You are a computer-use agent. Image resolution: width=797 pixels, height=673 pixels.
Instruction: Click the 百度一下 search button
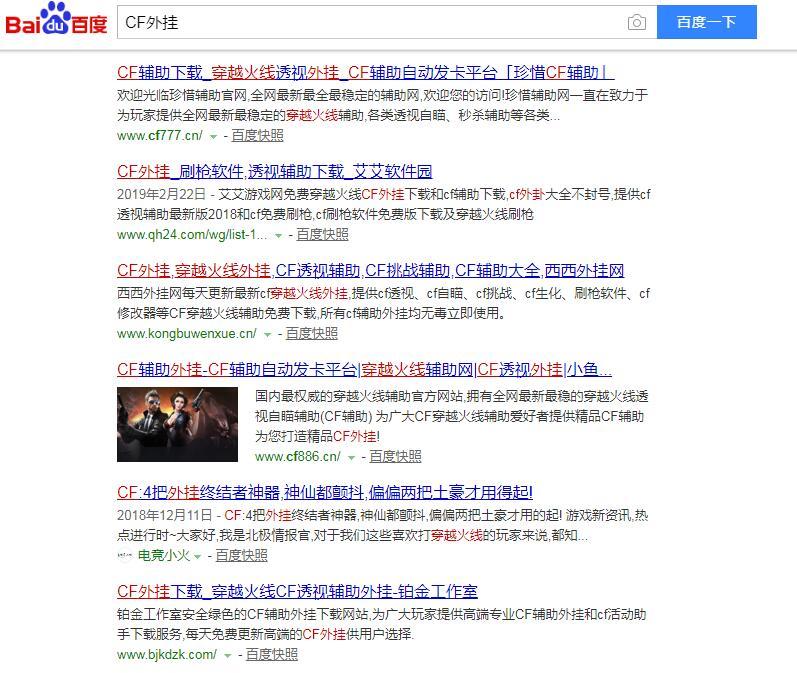pos(707,22)
